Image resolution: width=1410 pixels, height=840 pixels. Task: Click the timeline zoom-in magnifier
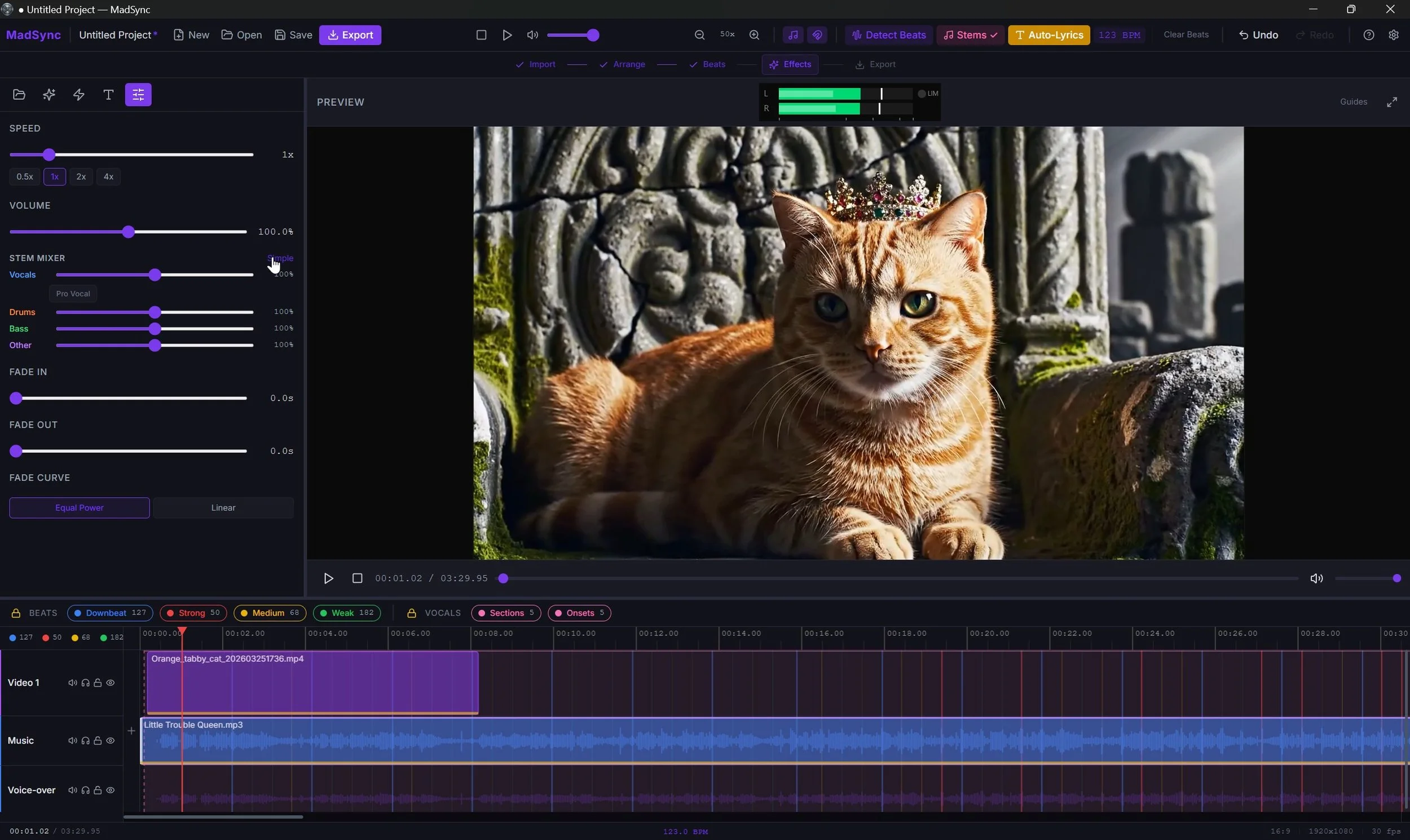tap(754, 34)
